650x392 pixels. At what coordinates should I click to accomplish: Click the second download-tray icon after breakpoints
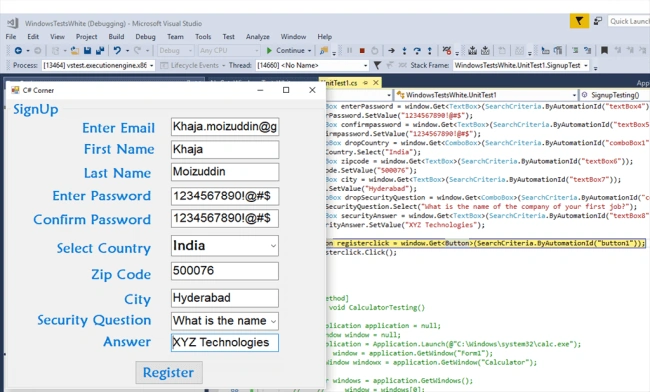tap(485, 51)
